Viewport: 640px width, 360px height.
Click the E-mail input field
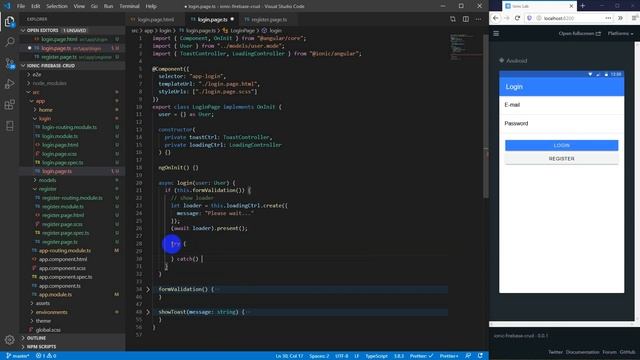click(x=561, y=105)
